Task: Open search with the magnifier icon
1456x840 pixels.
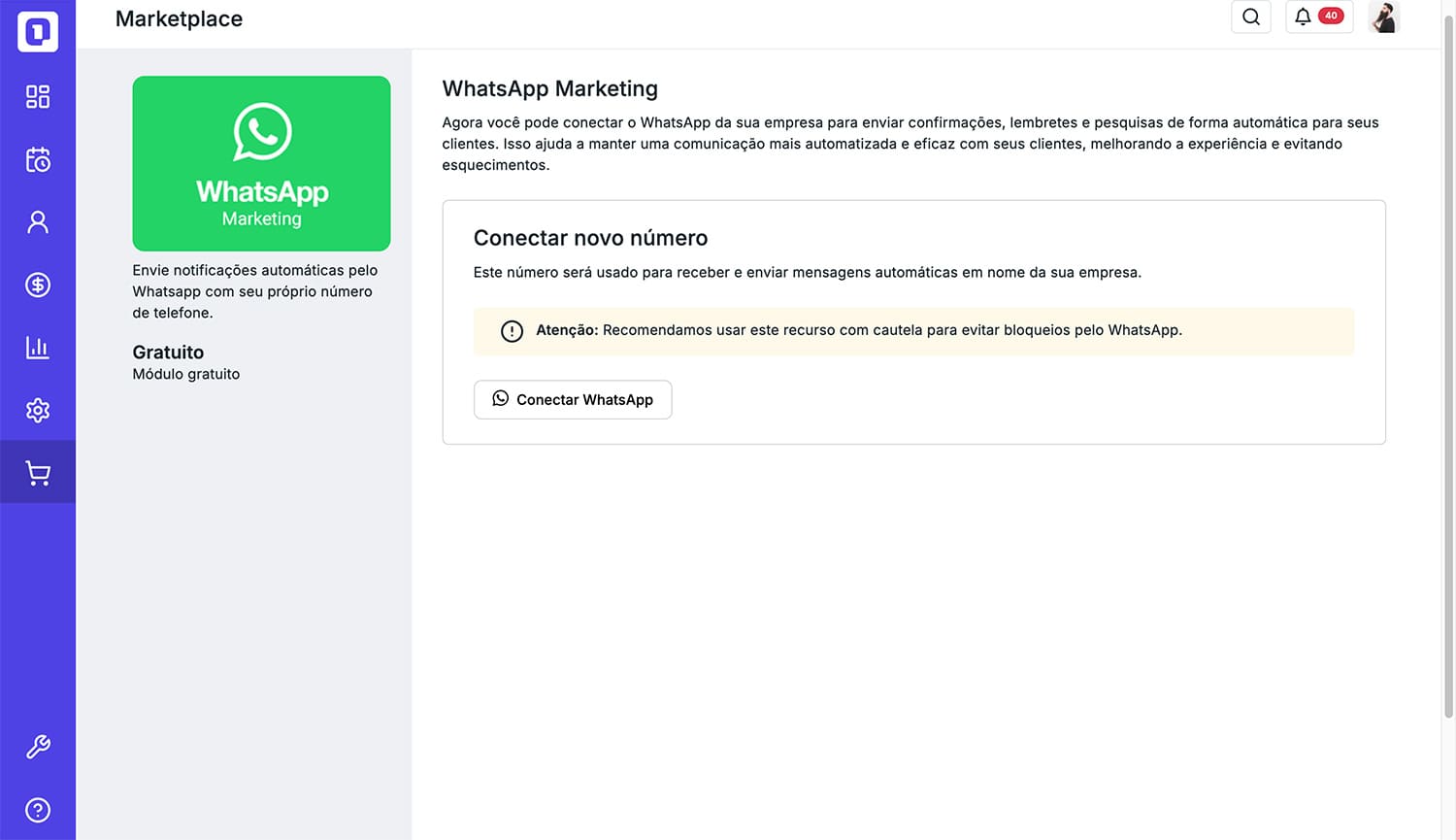Action: pos(1251,17)
